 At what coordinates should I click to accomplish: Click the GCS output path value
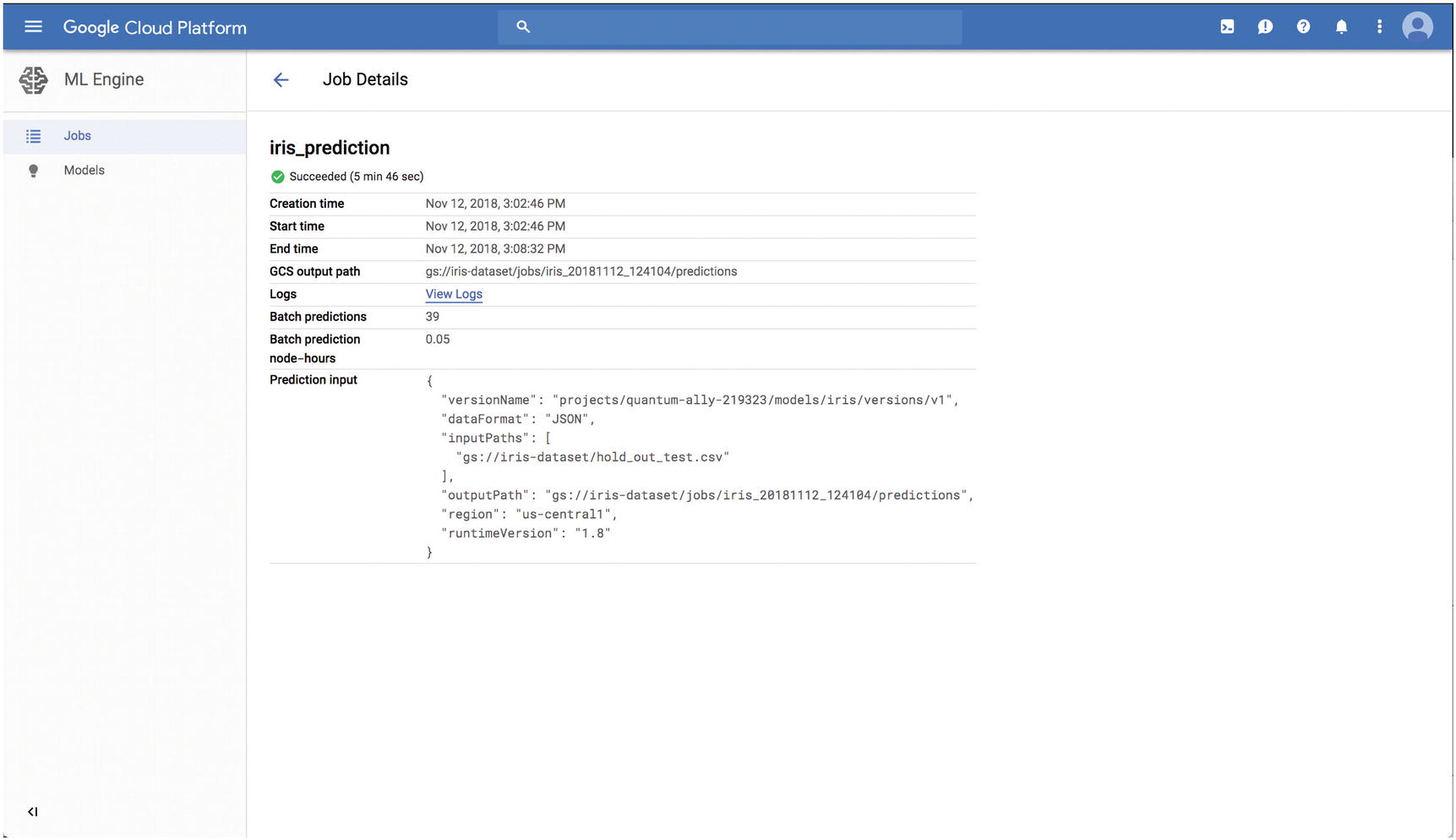[581, 271]
